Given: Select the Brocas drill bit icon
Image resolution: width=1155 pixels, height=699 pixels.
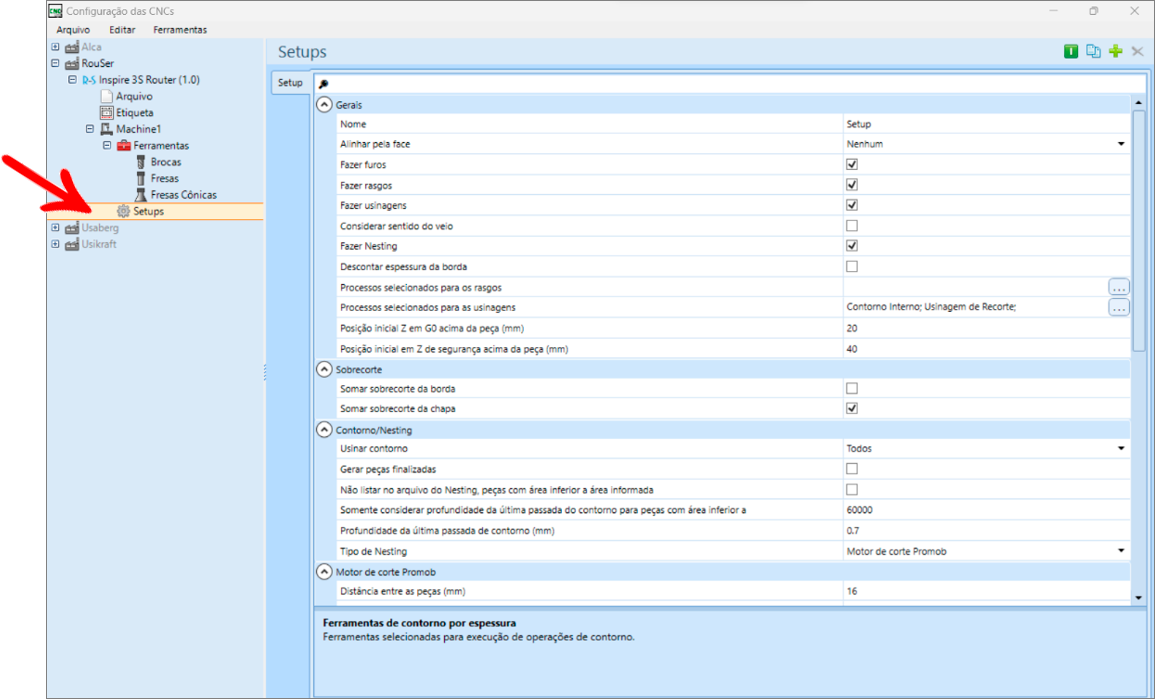Looking at the screenshot, I should pyautogui.click(x=141, y=162).
